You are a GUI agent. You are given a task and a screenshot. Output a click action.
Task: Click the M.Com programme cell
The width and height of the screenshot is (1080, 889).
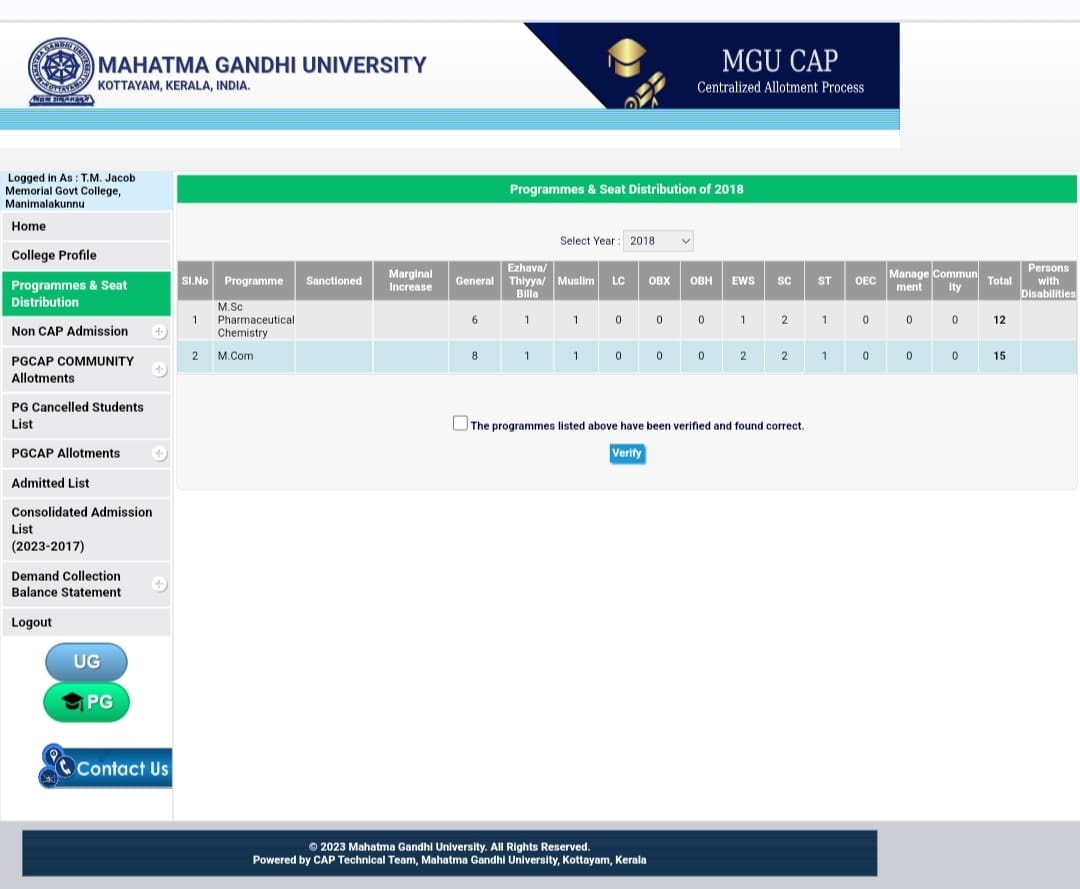254,356
